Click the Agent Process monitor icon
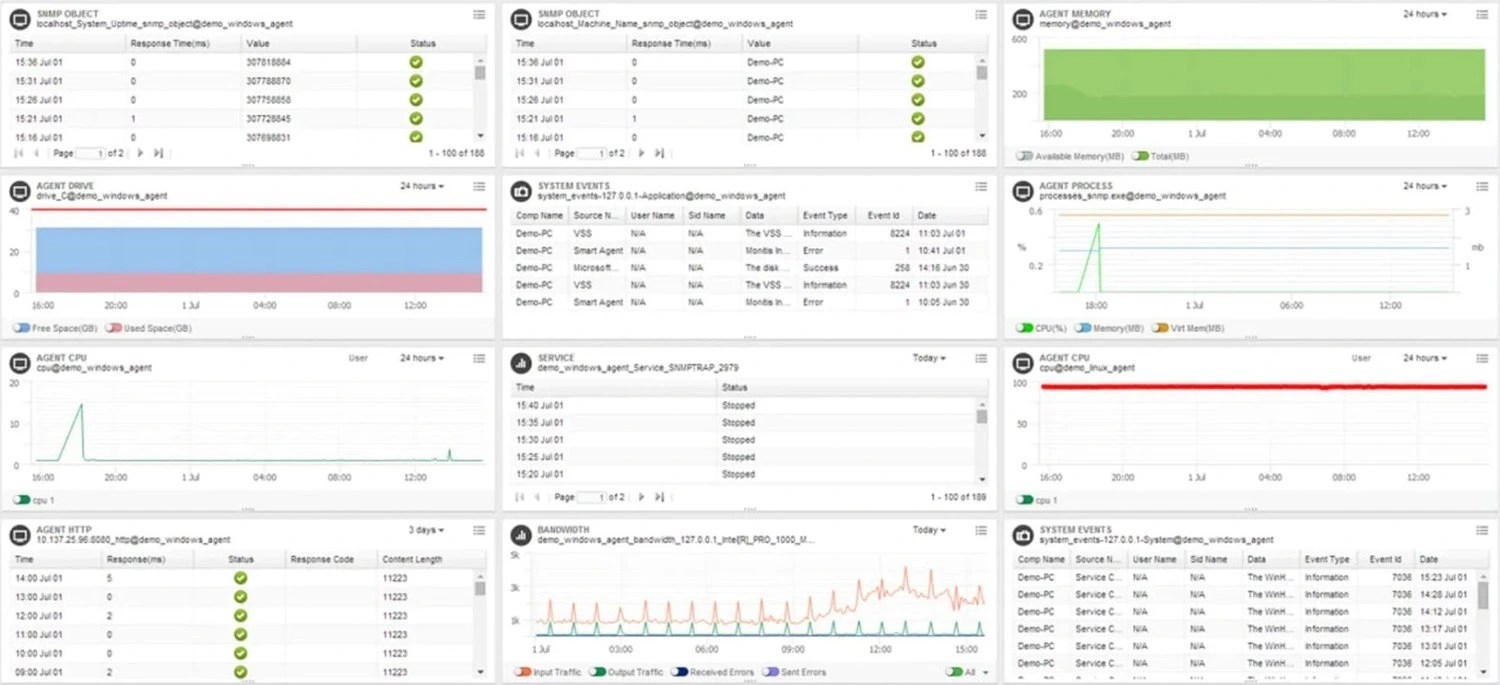The height and width of the screenshot is (685, 1500). pyautogui.click(x=1022, y=191)
